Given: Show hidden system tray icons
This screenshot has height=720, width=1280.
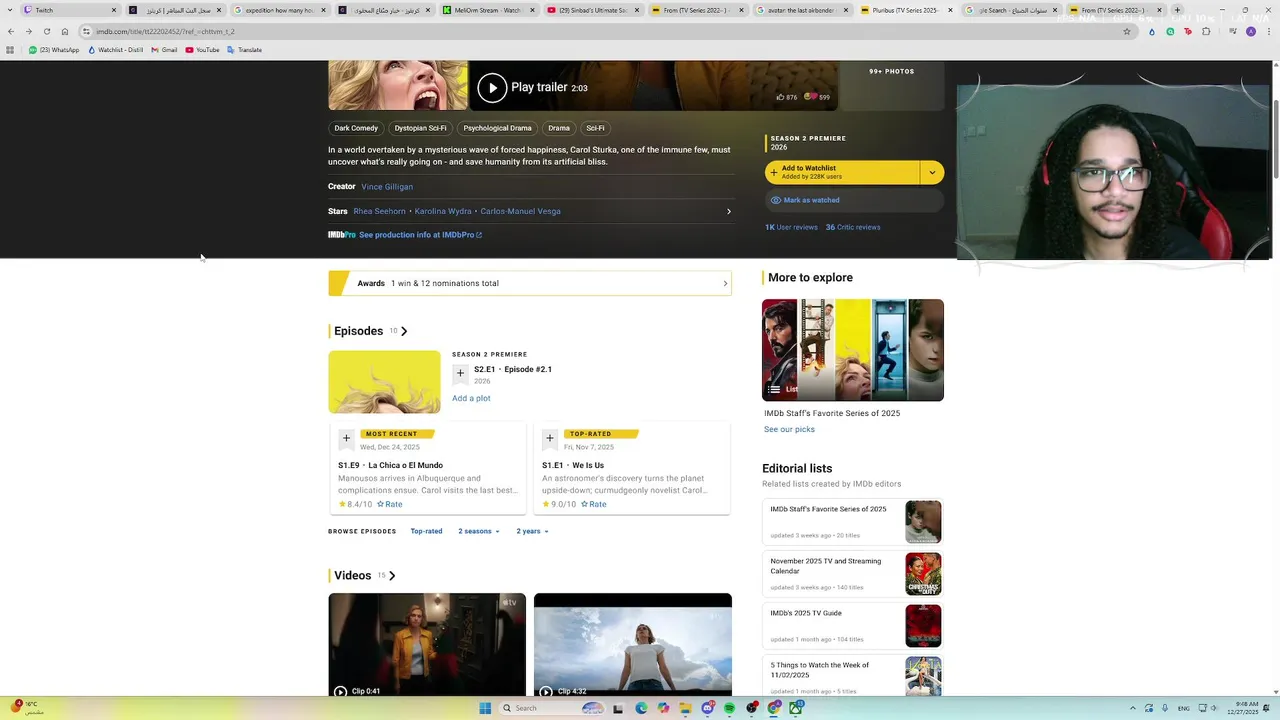Looking at the screenshot, I should [x=1133, y=708].
